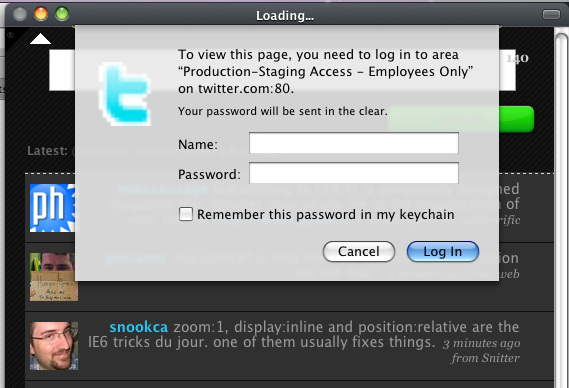The width and height of the screenshot is (569, 388).
Task: Click the yellow minimize window button
Action: (x=41, y=14)
